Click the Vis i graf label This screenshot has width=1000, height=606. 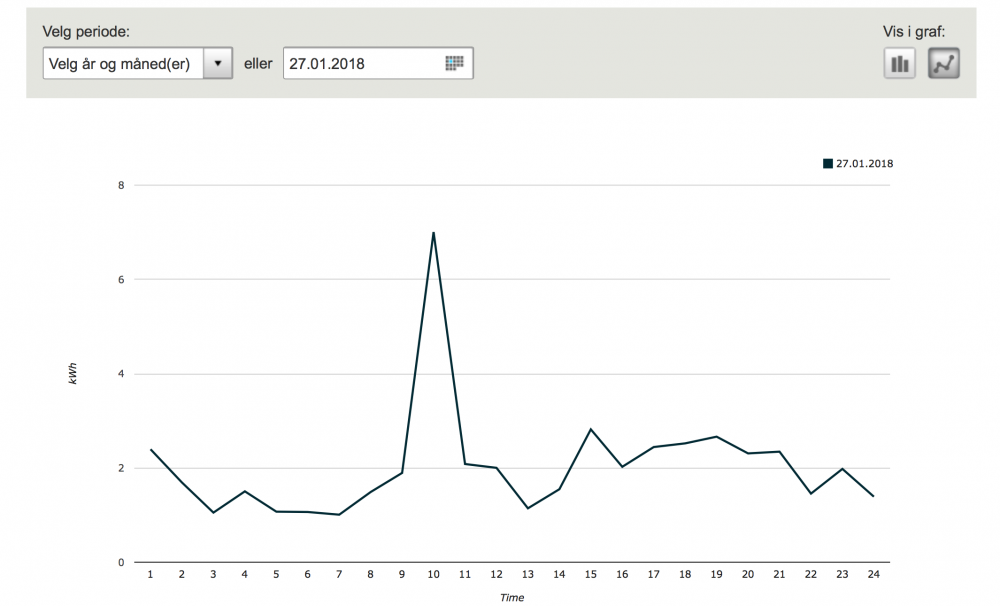tap(914, 31)
